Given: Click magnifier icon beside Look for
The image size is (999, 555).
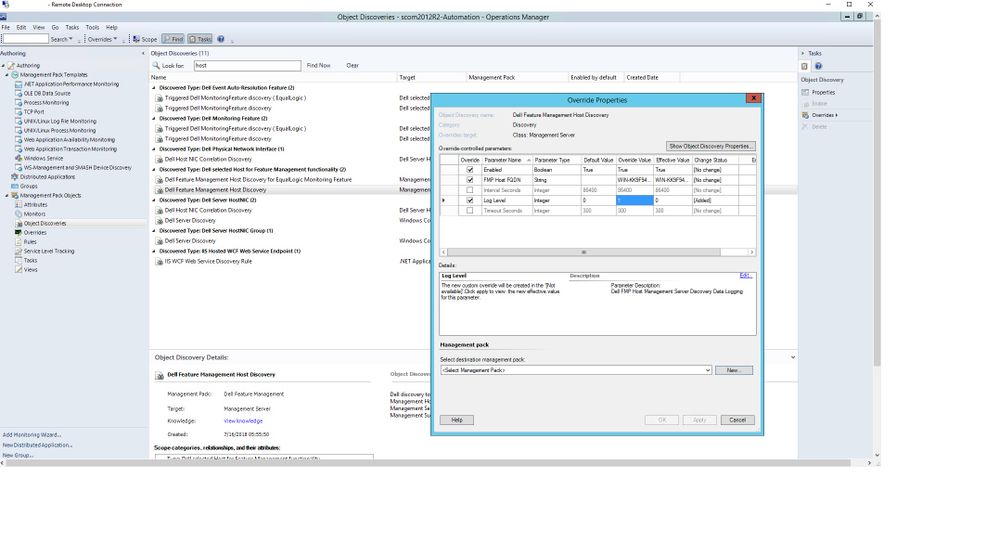Looking at the screenshot, I should [155, 65].
